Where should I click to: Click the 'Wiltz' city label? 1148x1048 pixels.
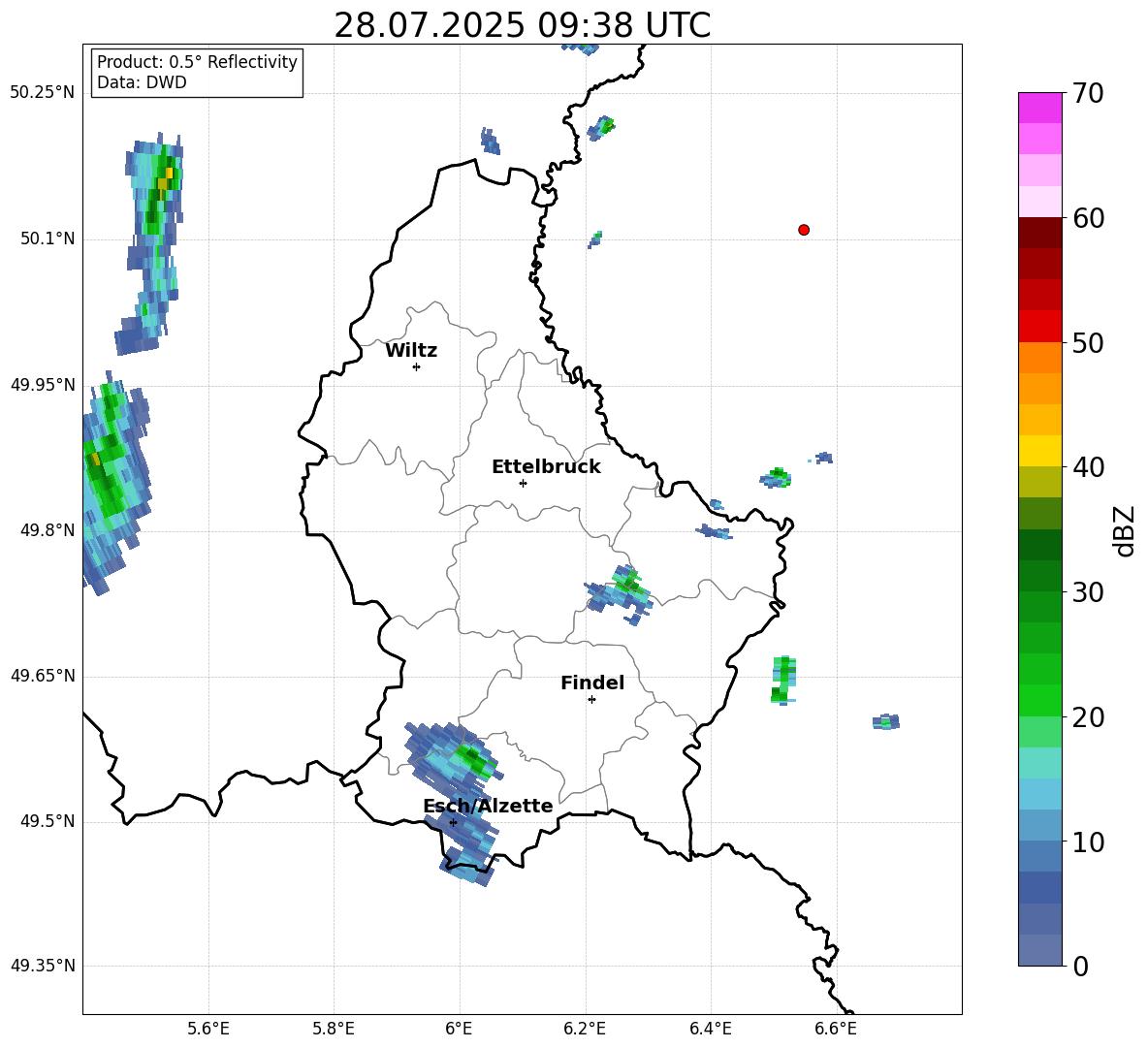click(x=411, y=351)
